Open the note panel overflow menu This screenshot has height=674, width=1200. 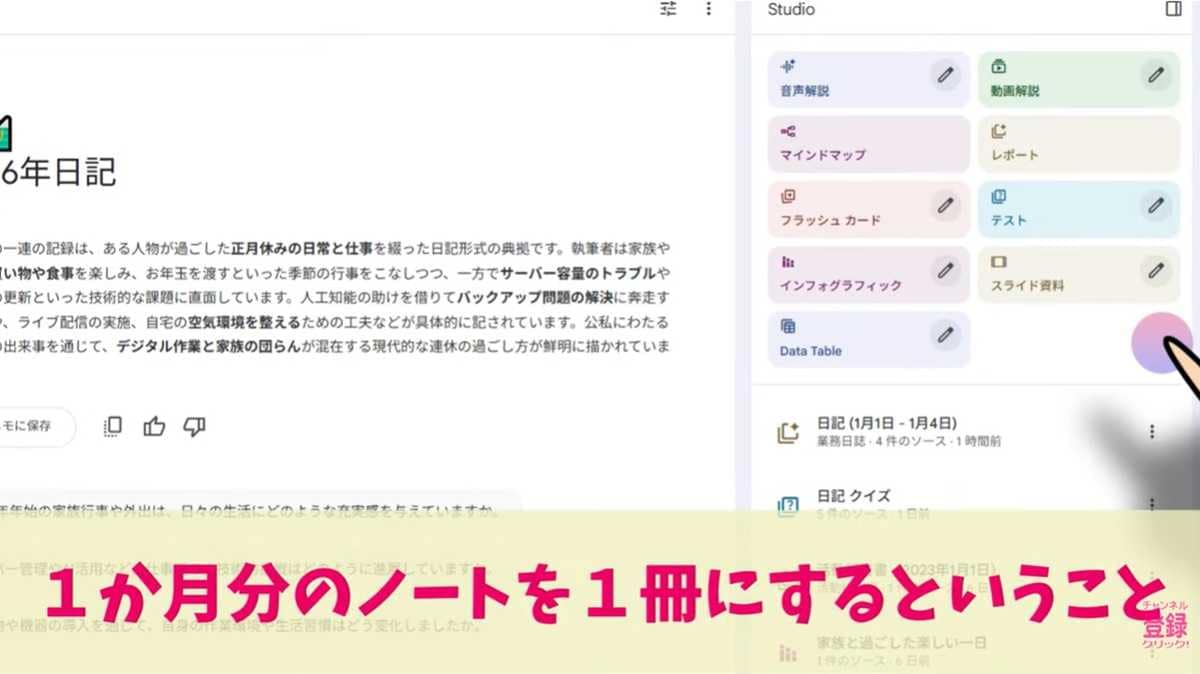point(709,9)
